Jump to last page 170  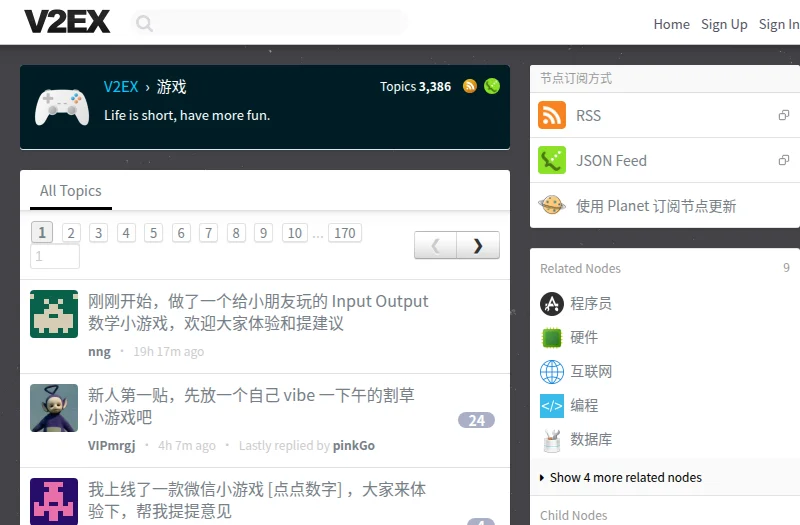tap(345, 233)
